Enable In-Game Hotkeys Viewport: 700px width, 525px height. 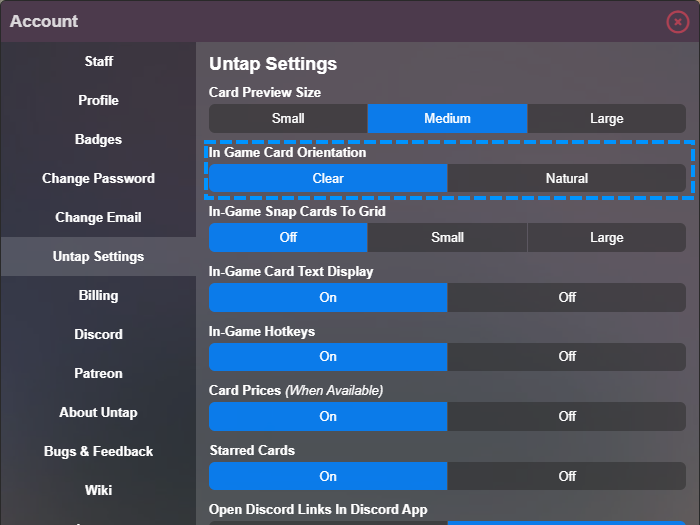328,357
